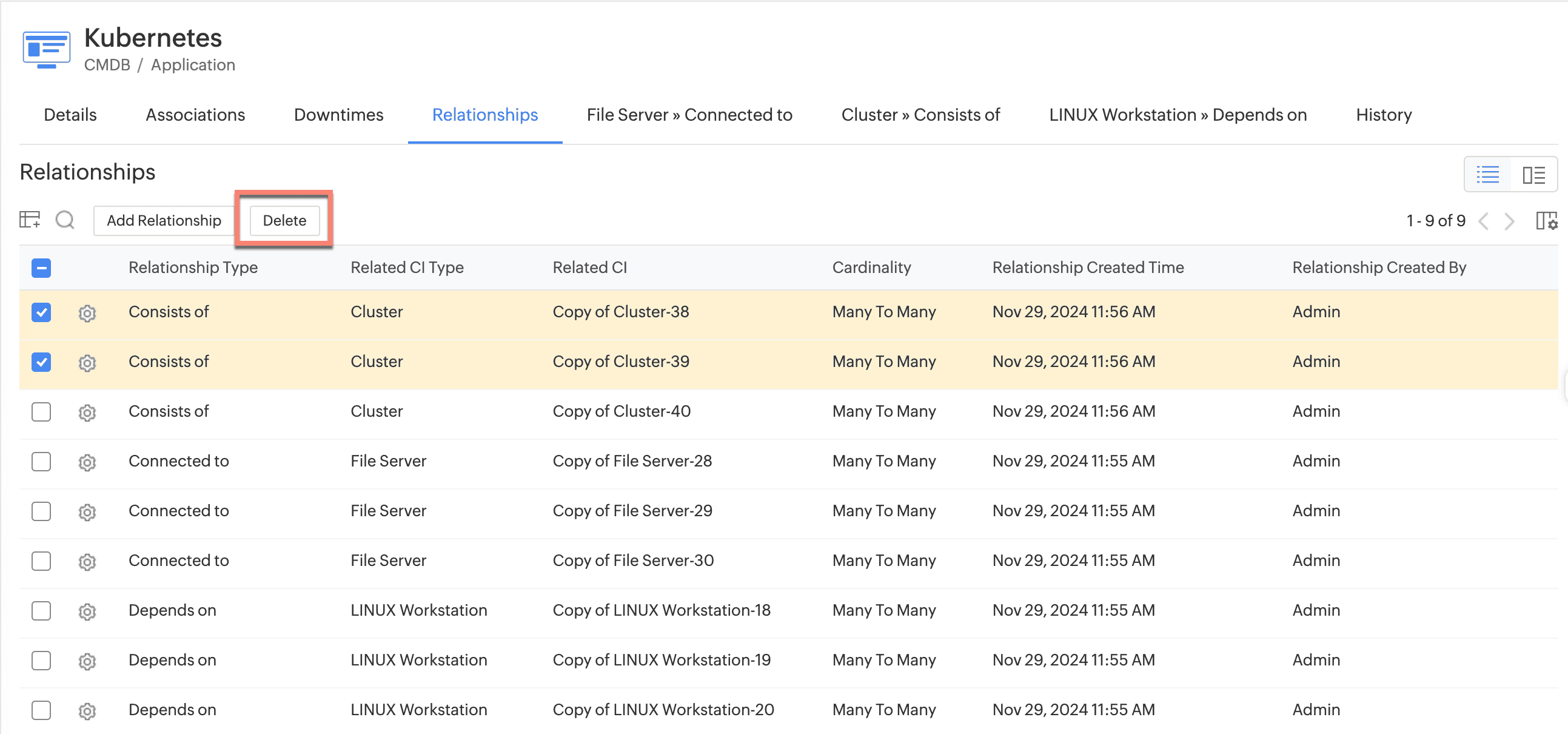The height and width of the screenshot is (734, 1568).
Task: Go to previous page arrow
Action: tap(1483, 221)
